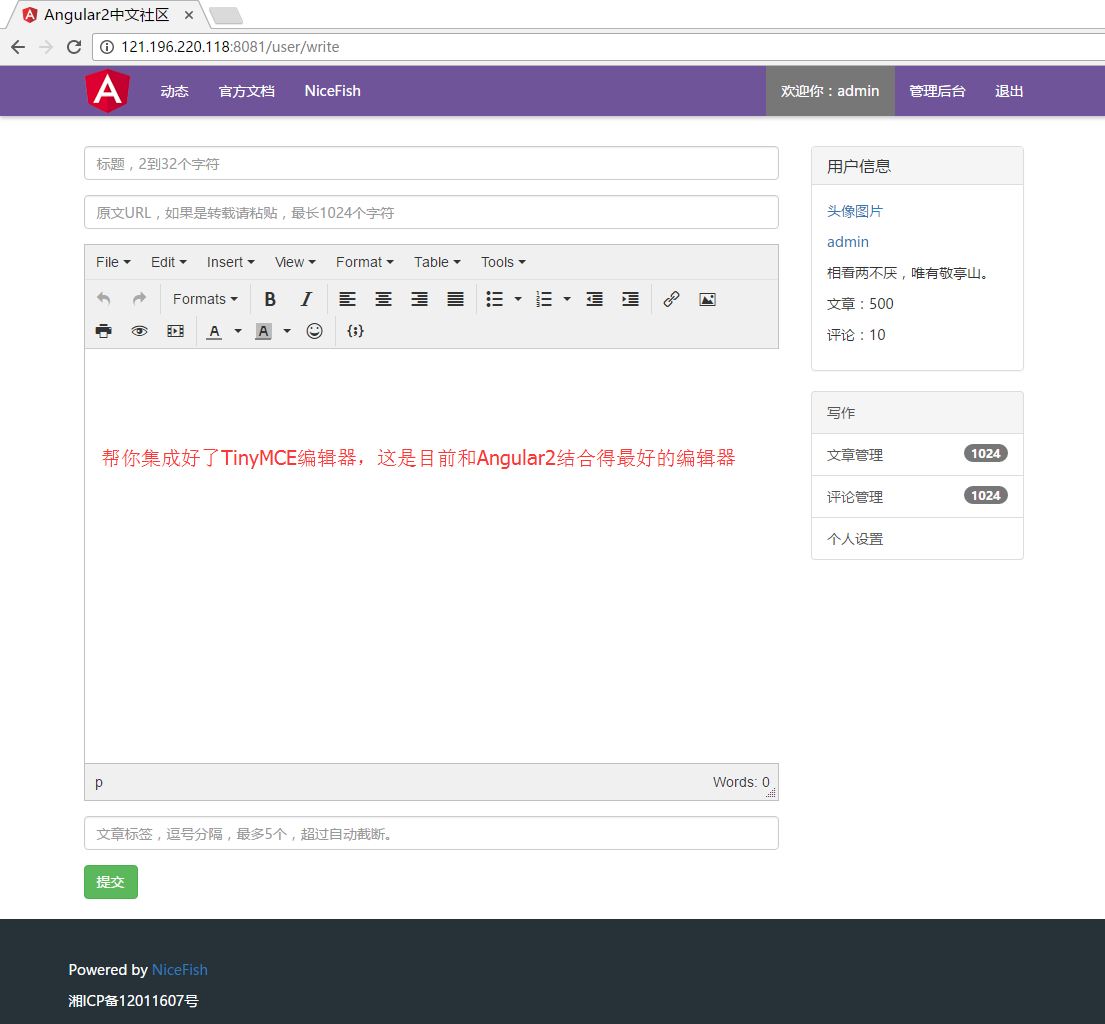Submit article with 提交 button
Viewport: 1105px width, 1024px height.
pyautogui.click(x=111, y=882)
